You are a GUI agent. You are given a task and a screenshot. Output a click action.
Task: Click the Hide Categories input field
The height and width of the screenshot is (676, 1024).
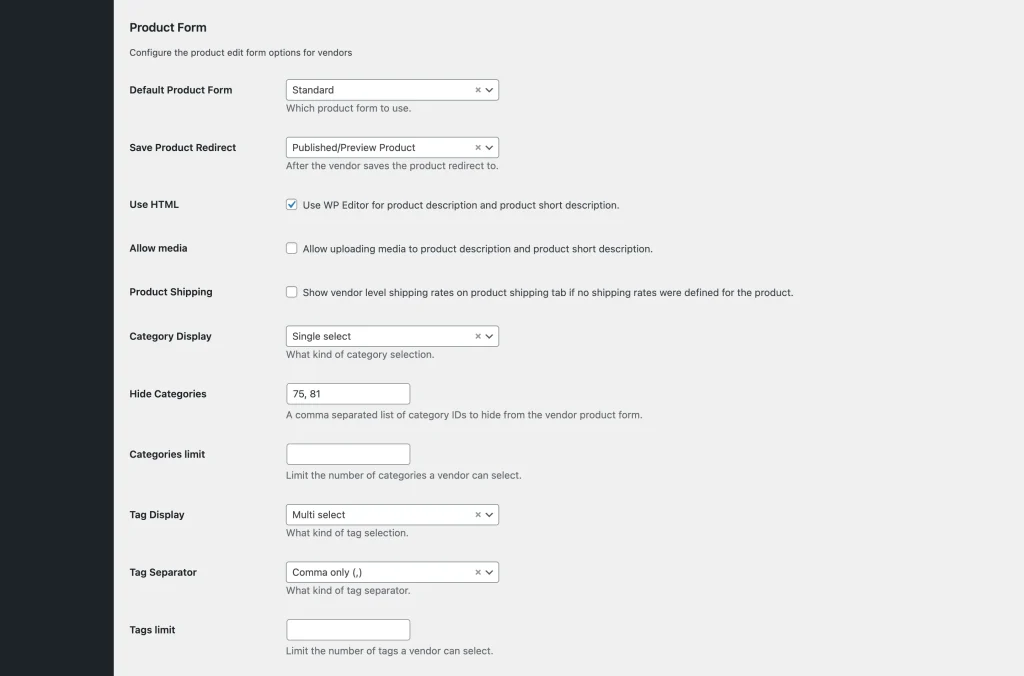pyautogui.click(x=348, y=394)
